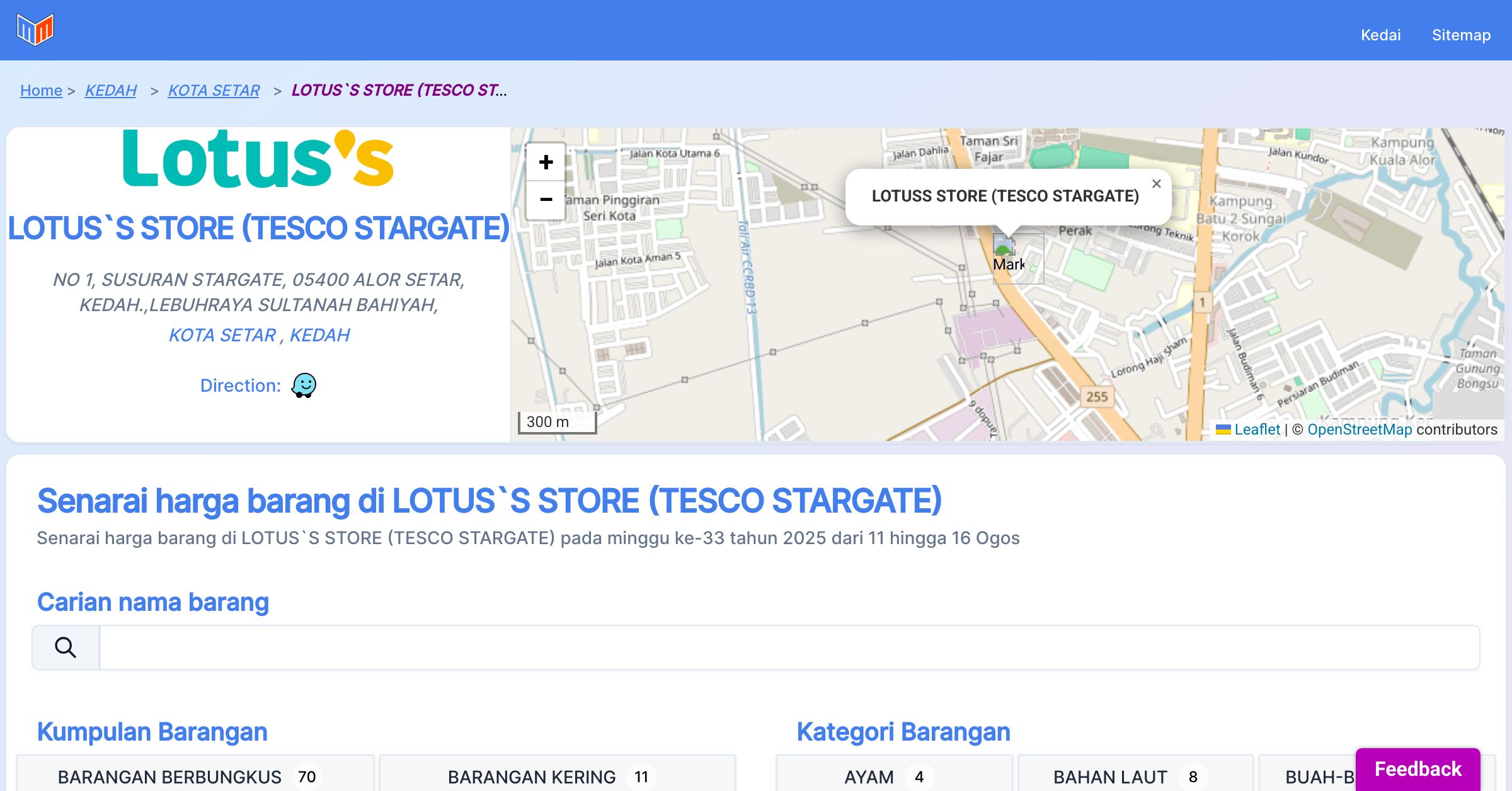Open the Kedai menu item
This screenshot has width=1512, height=791.
coord(1380,35)
